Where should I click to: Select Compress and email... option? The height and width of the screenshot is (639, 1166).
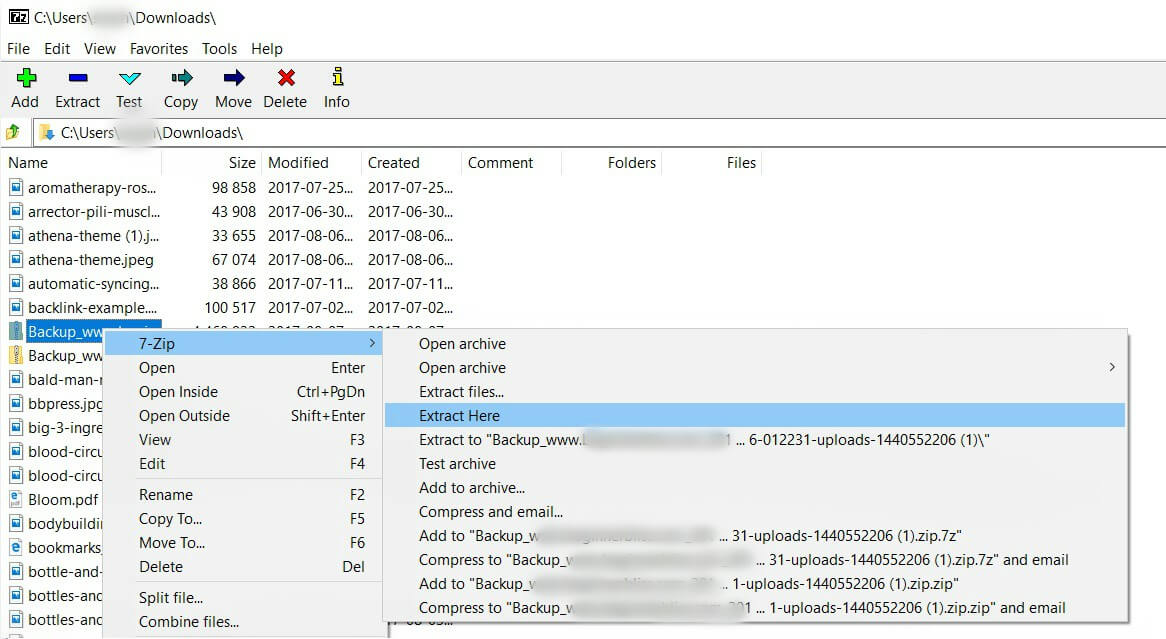click(755, 511)
